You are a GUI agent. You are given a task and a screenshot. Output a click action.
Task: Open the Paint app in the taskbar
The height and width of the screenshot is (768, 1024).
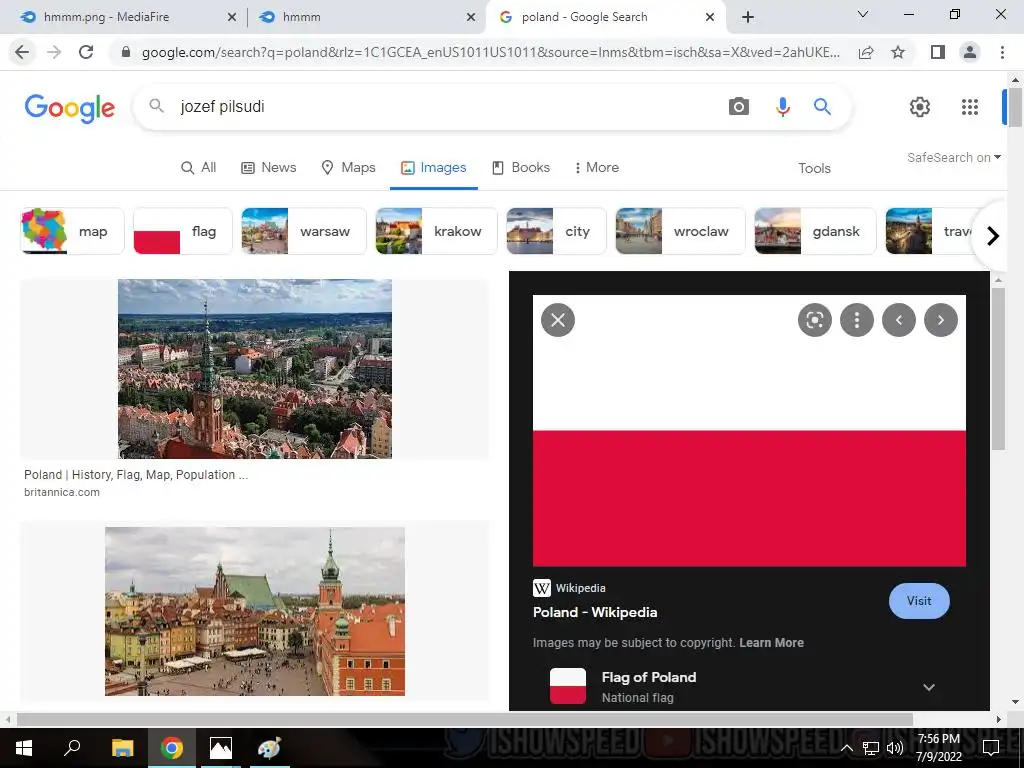click(x=269, y=748)
